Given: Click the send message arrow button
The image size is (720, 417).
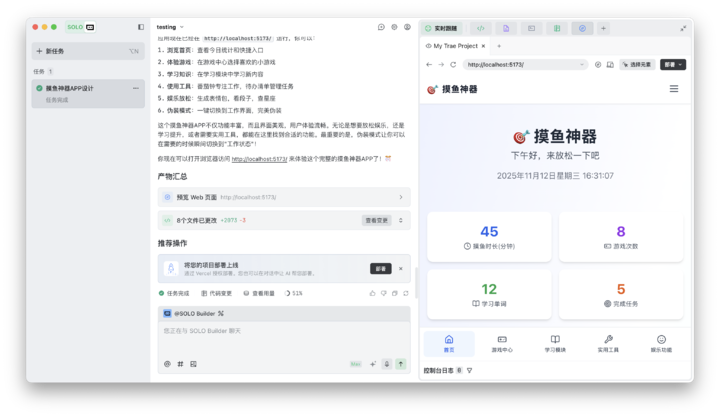Looking at the screenshot, I should coord(401,364).
